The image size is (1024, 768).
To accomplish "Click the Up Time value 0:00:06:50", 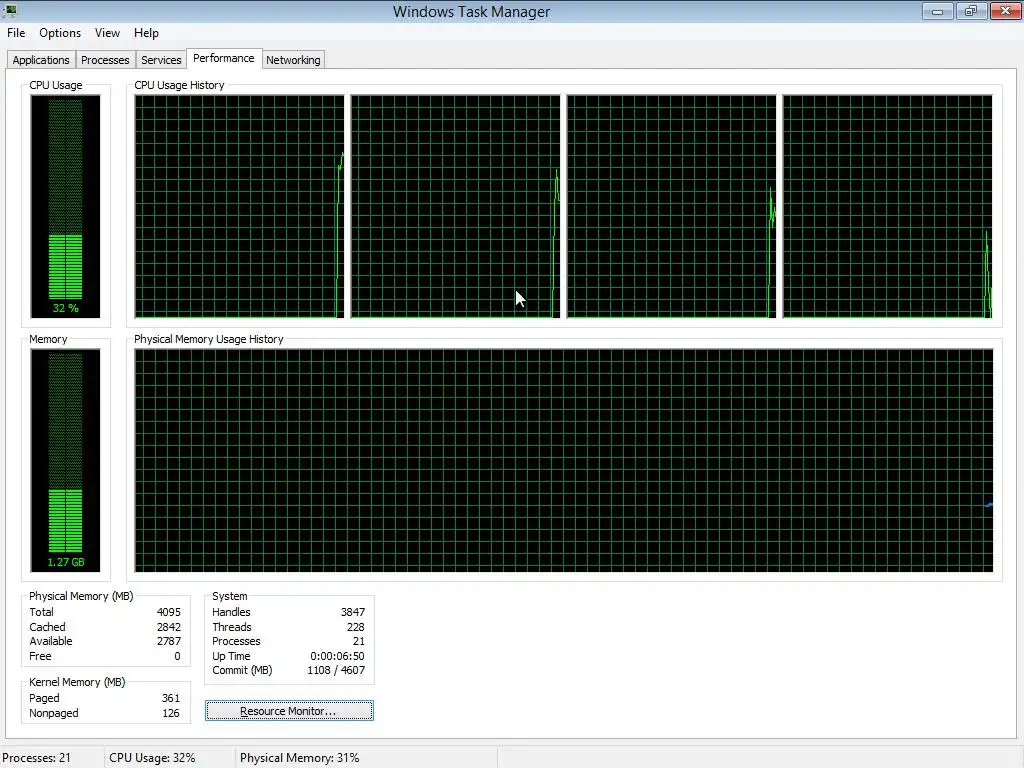I will tap(337, 656).
